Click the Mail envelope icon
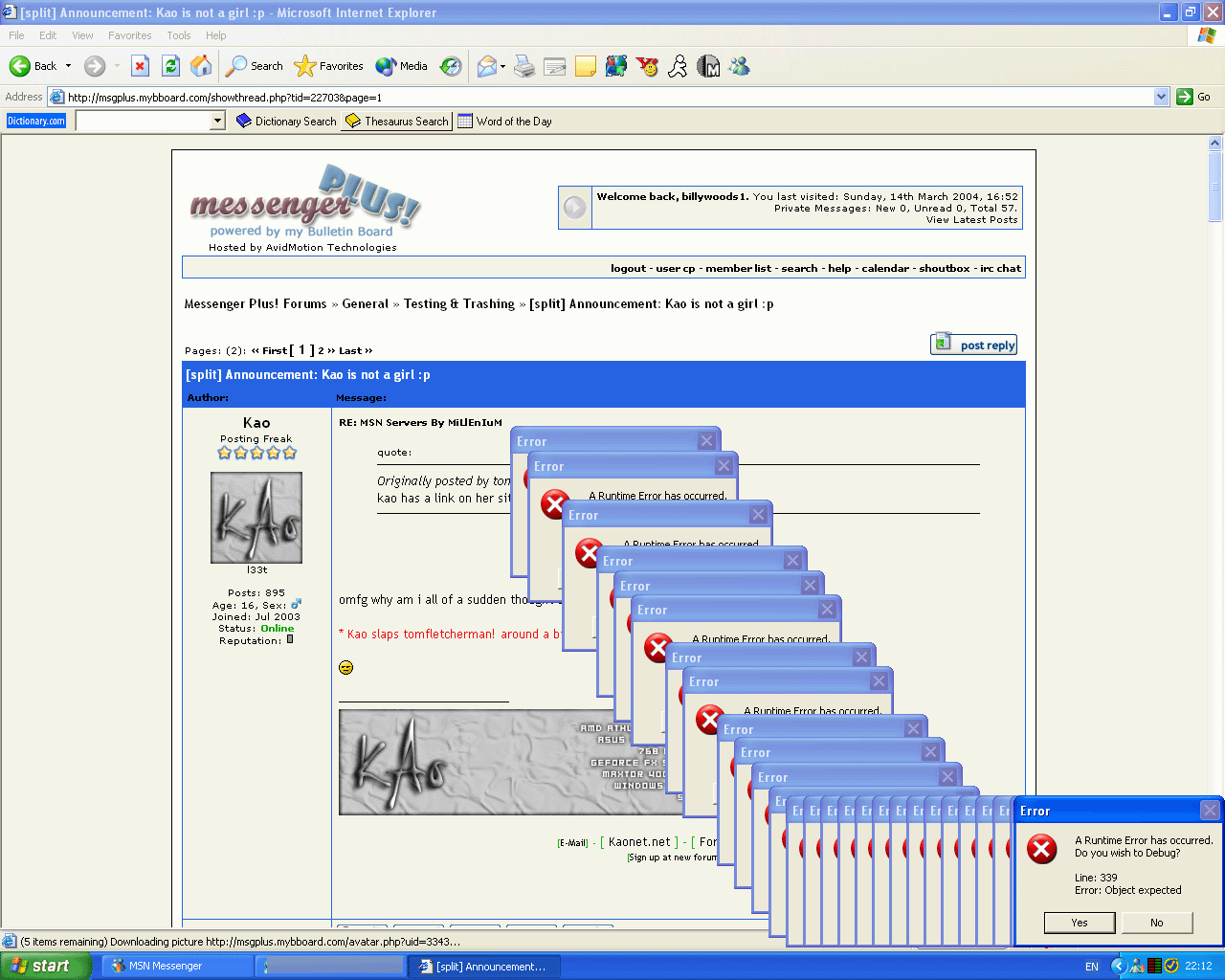Screen dimensions: 1225x980 pyautogui.click(x=487, y=66)
